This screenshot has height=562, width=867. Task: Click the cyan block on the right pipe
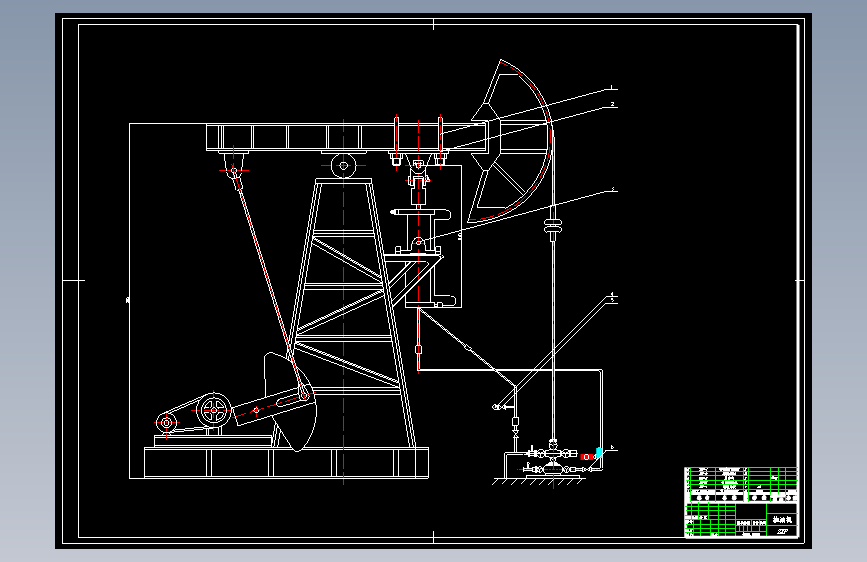click(x=599, y=453)
